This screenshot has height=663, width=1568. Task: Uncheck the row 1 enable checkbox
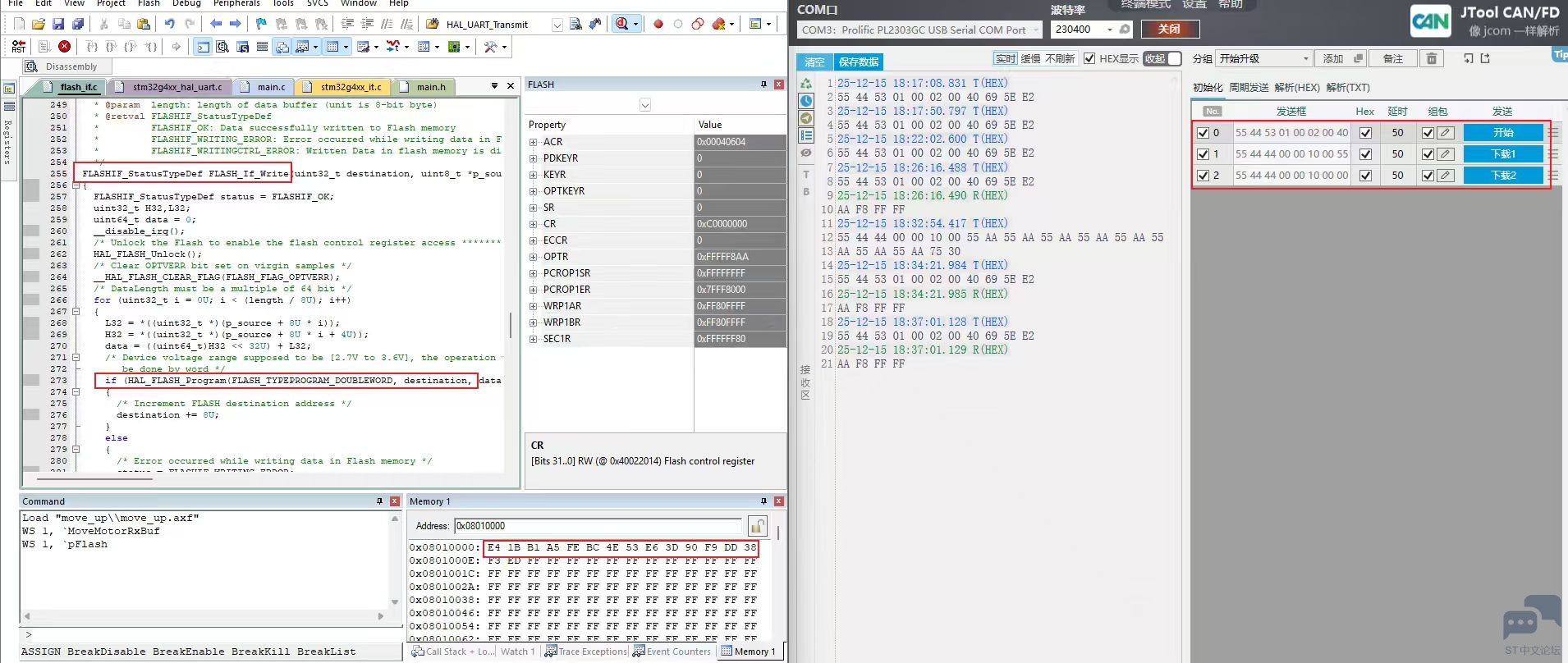(1203, 154)
